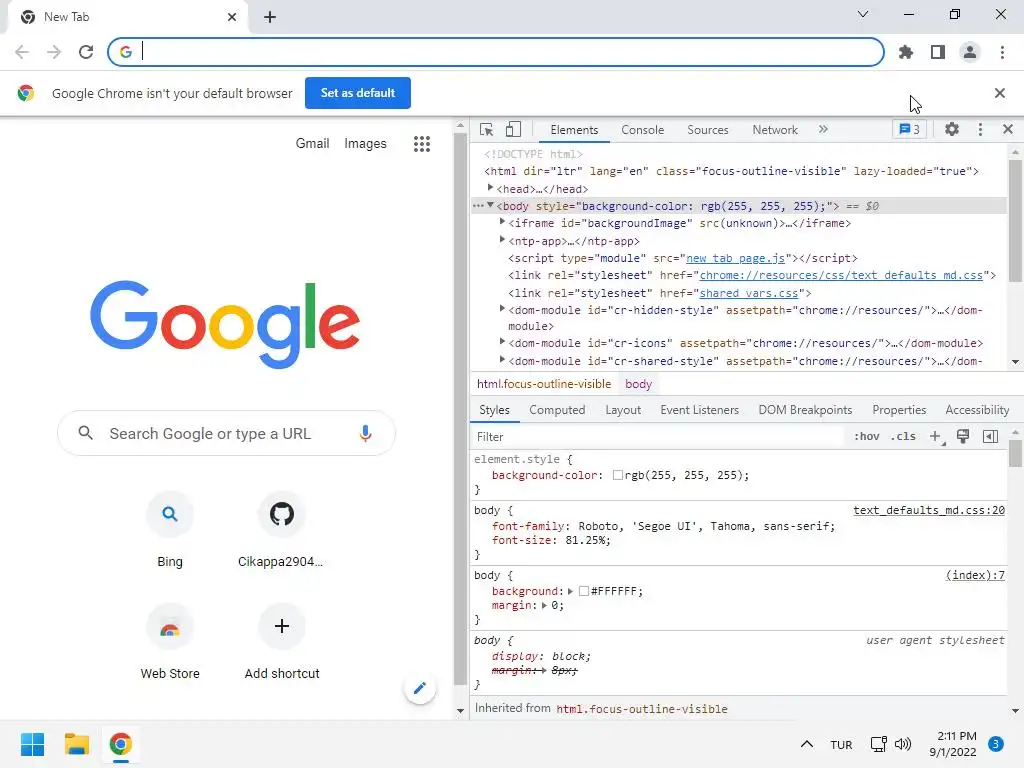
Task: Add a new style rule with the plus icon
Action: click(x=936, y=436)
